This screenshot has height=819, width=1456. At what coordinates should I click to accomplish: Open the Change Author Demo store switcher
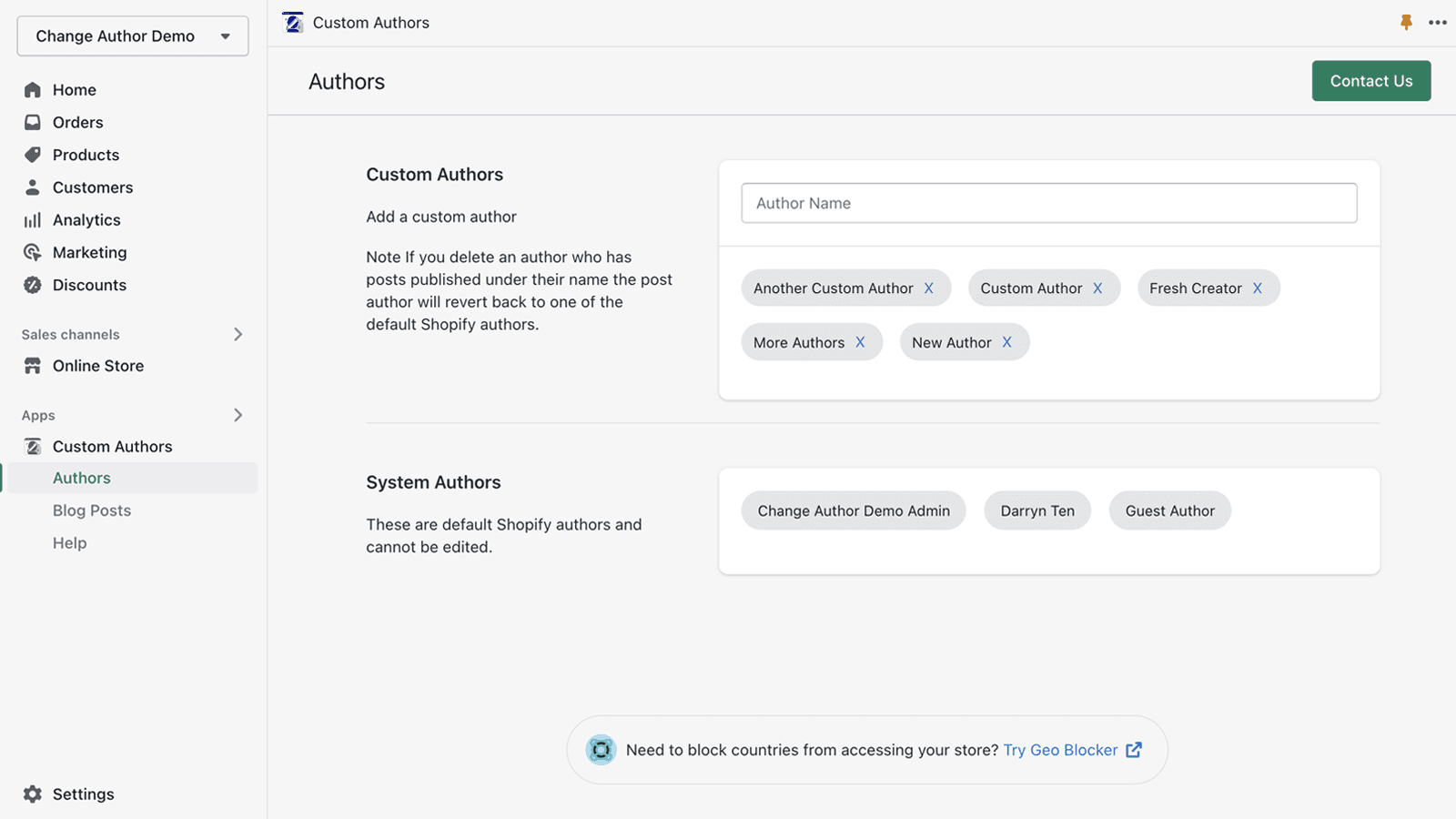[133, 36]
